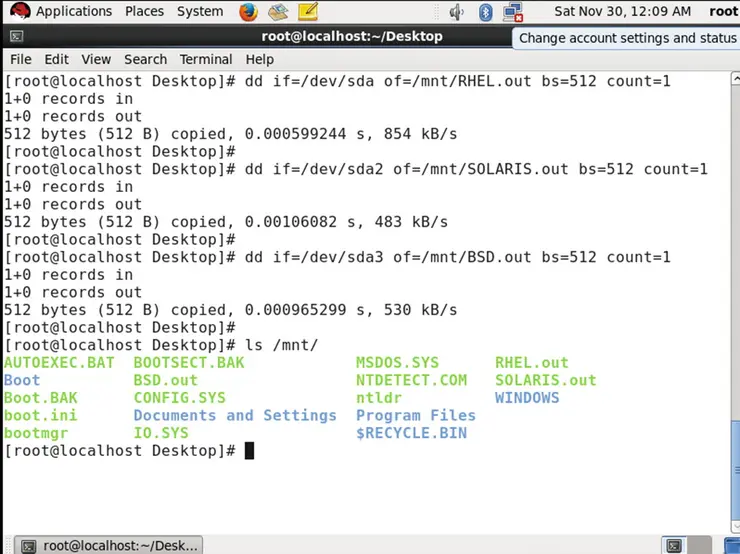Click the volume speaker icon

point(457,12)
